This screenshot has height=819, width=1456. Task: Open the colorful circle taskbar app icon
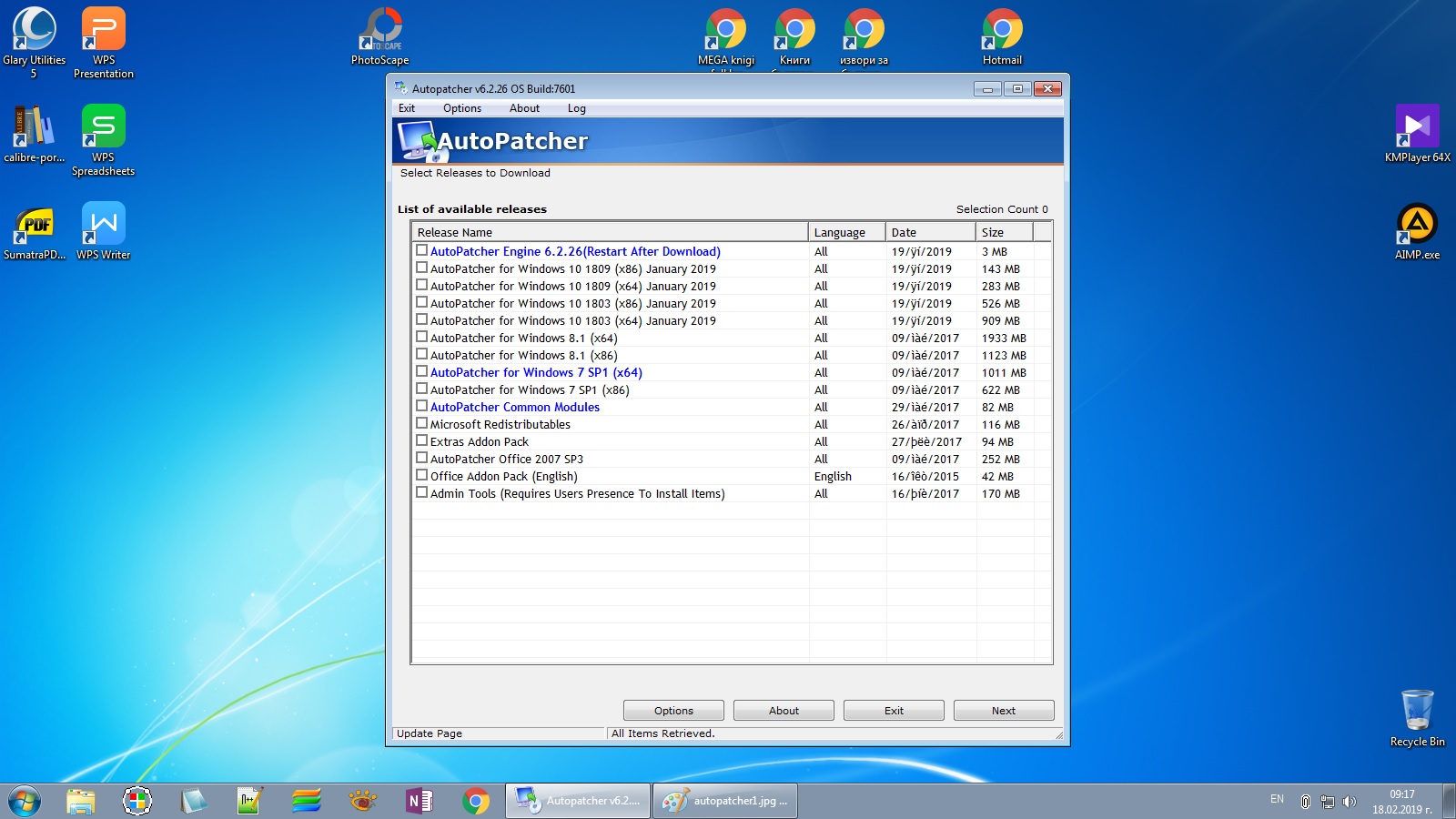click(137, 801)
